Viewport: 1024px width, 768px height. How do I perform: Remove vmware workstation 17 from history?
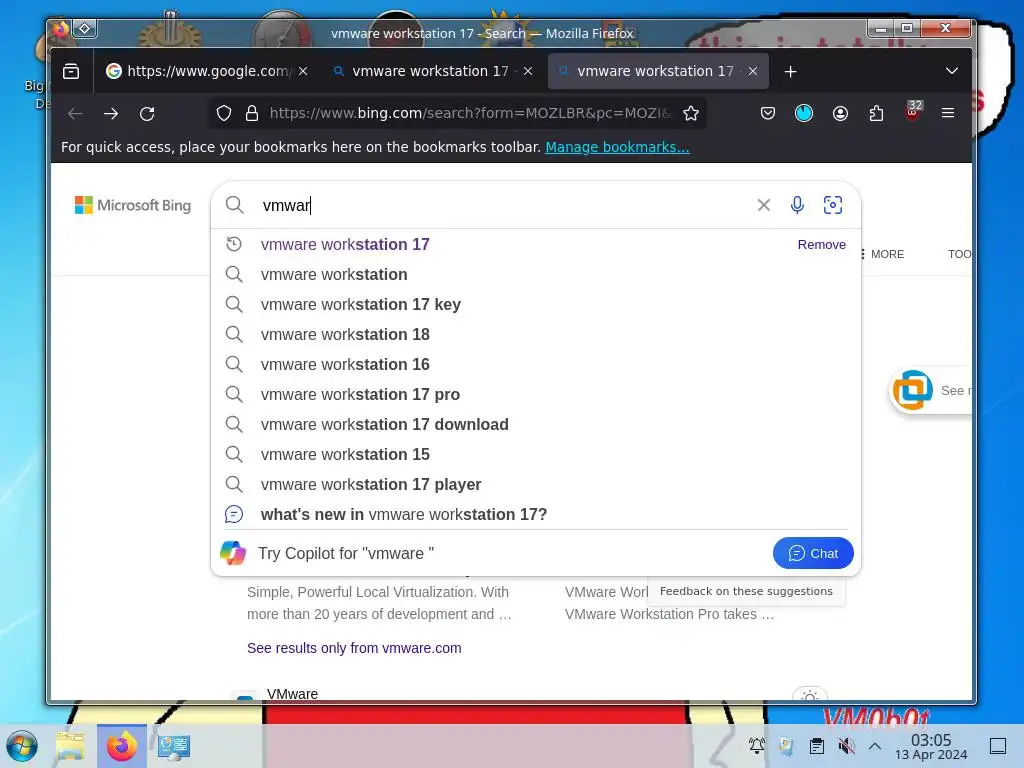pos(822,244)
